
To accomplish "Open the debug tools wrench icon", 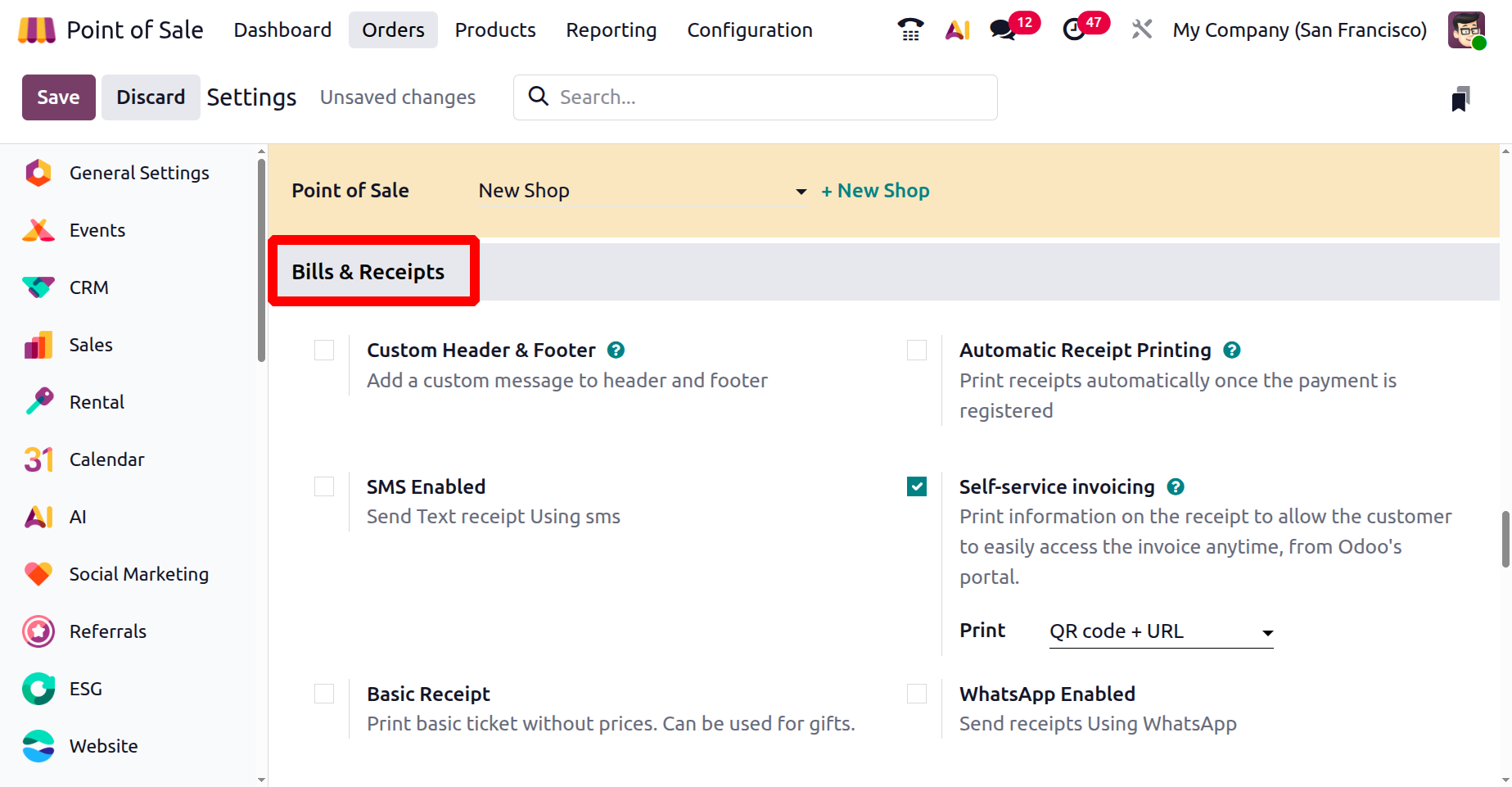I will 1141,30.
